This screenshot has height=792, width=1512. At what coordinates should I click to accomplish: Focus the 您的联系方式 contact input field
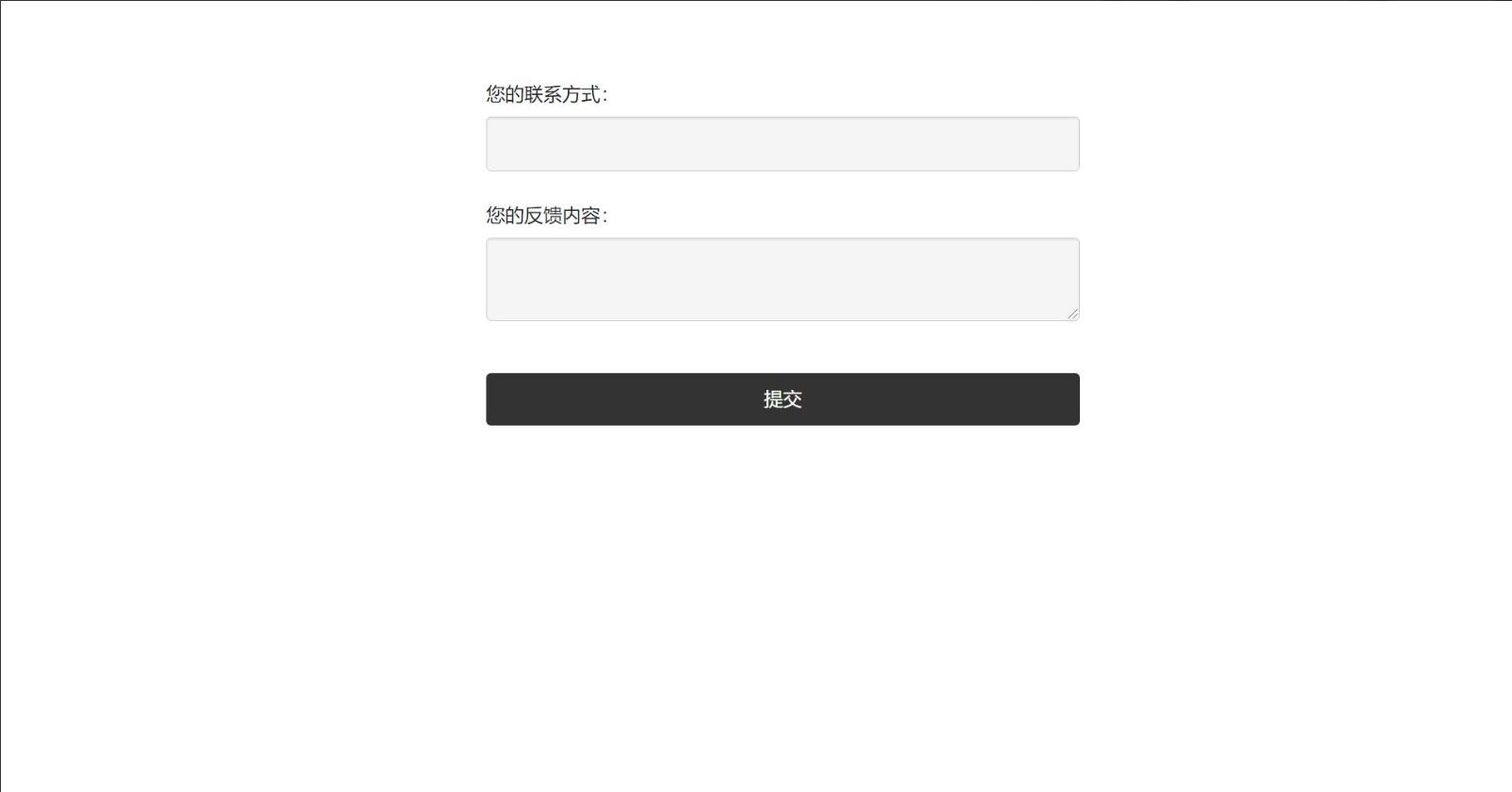pos(782,144)
